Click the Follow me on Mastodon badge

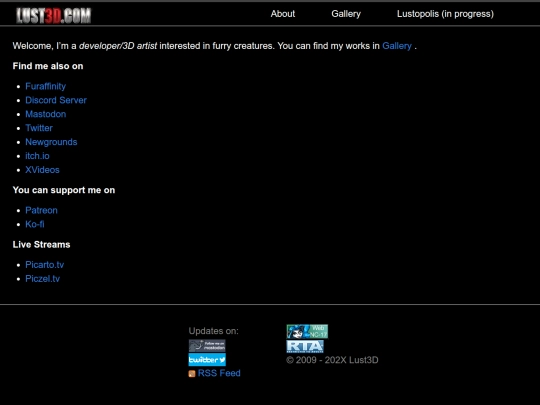click(207, 345)
